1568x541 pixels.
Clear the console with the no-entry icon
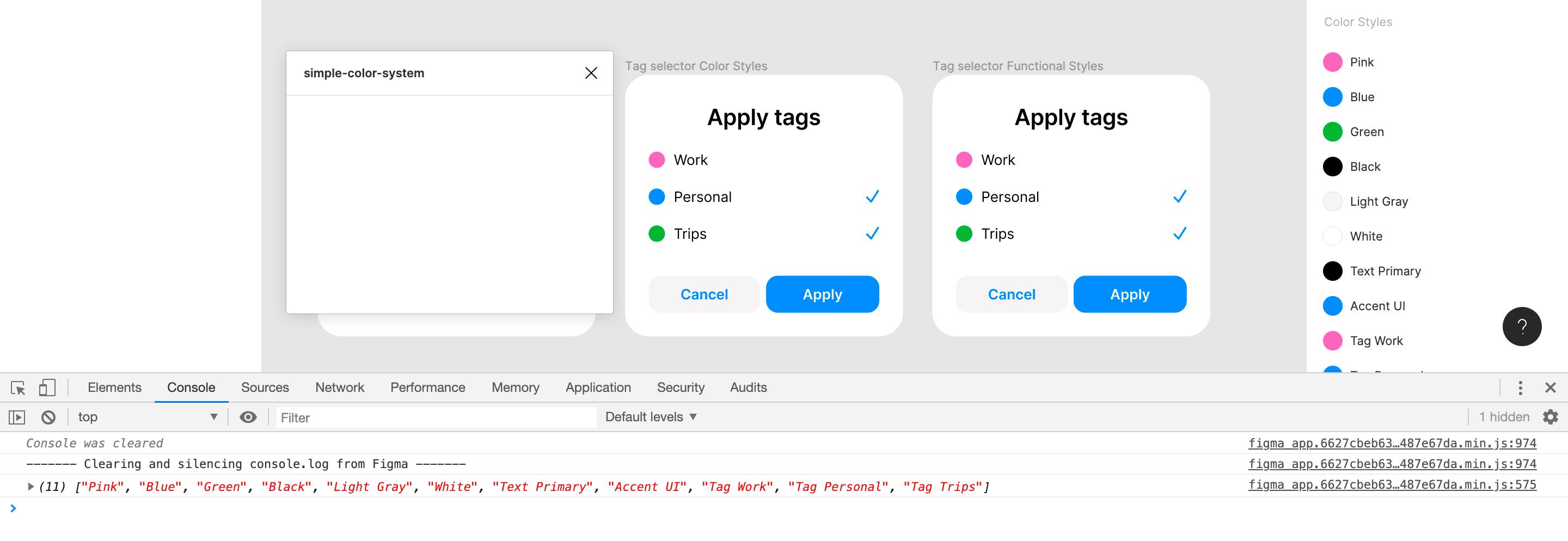(x=48, y=417)
